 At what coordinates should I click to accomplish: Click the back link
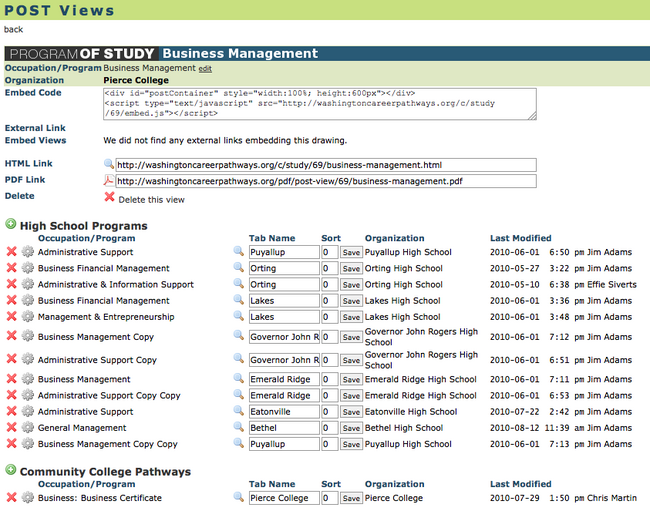[x=13, y=29]
